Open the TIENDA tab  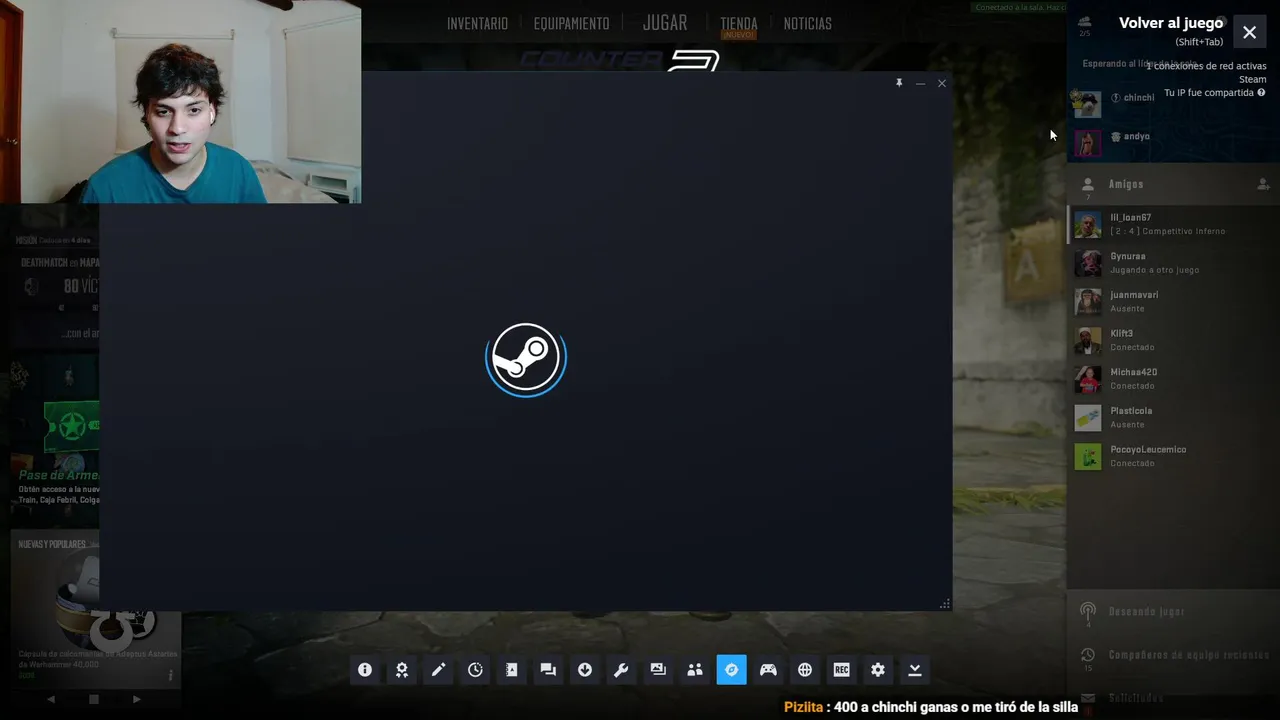tap(739, 23)
